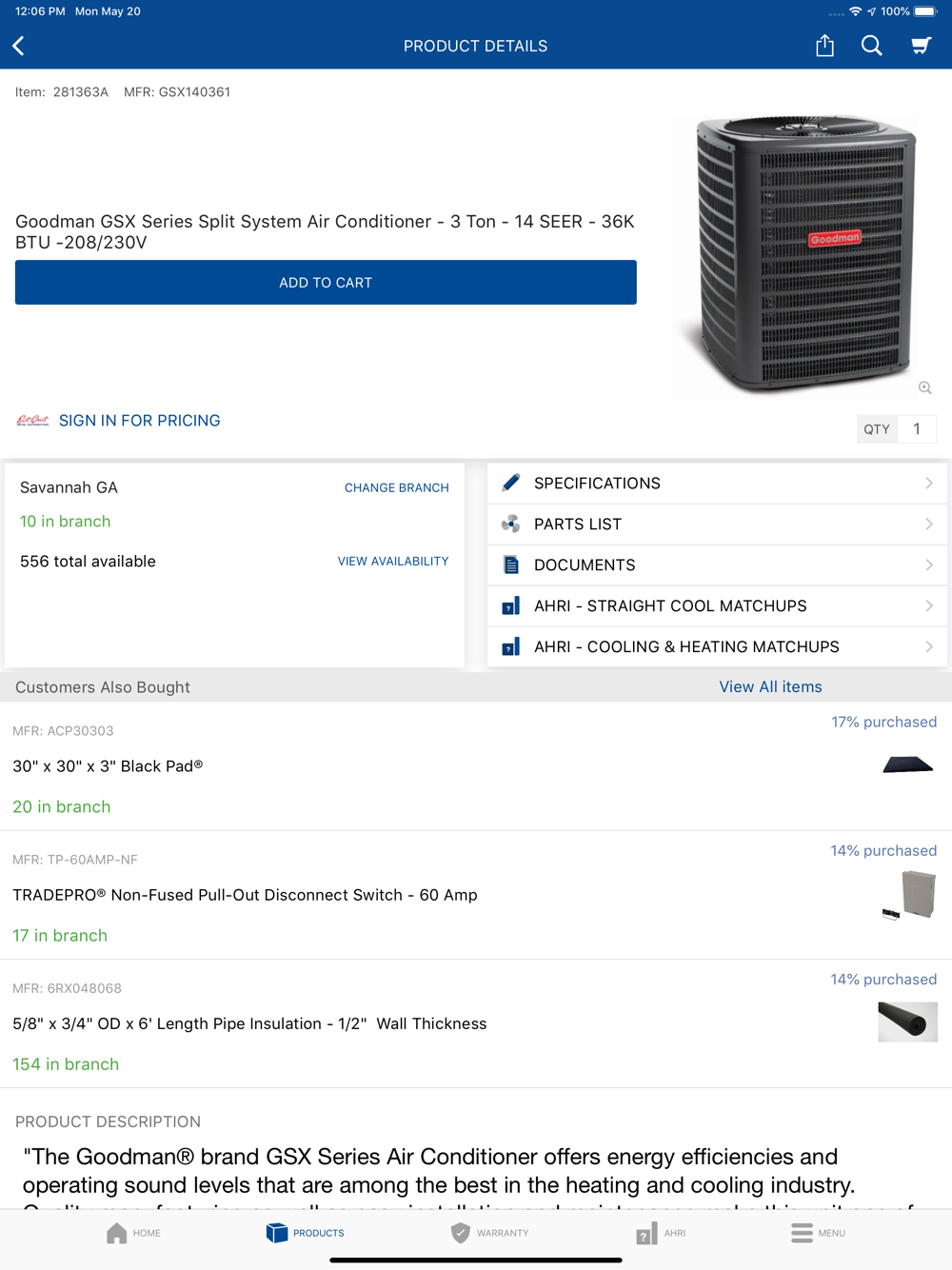This screenshot has width=952, height=1270.
Task: Select the 5/8" x 3/4" Pipe Insulation item
Action: coord(476,1023)
